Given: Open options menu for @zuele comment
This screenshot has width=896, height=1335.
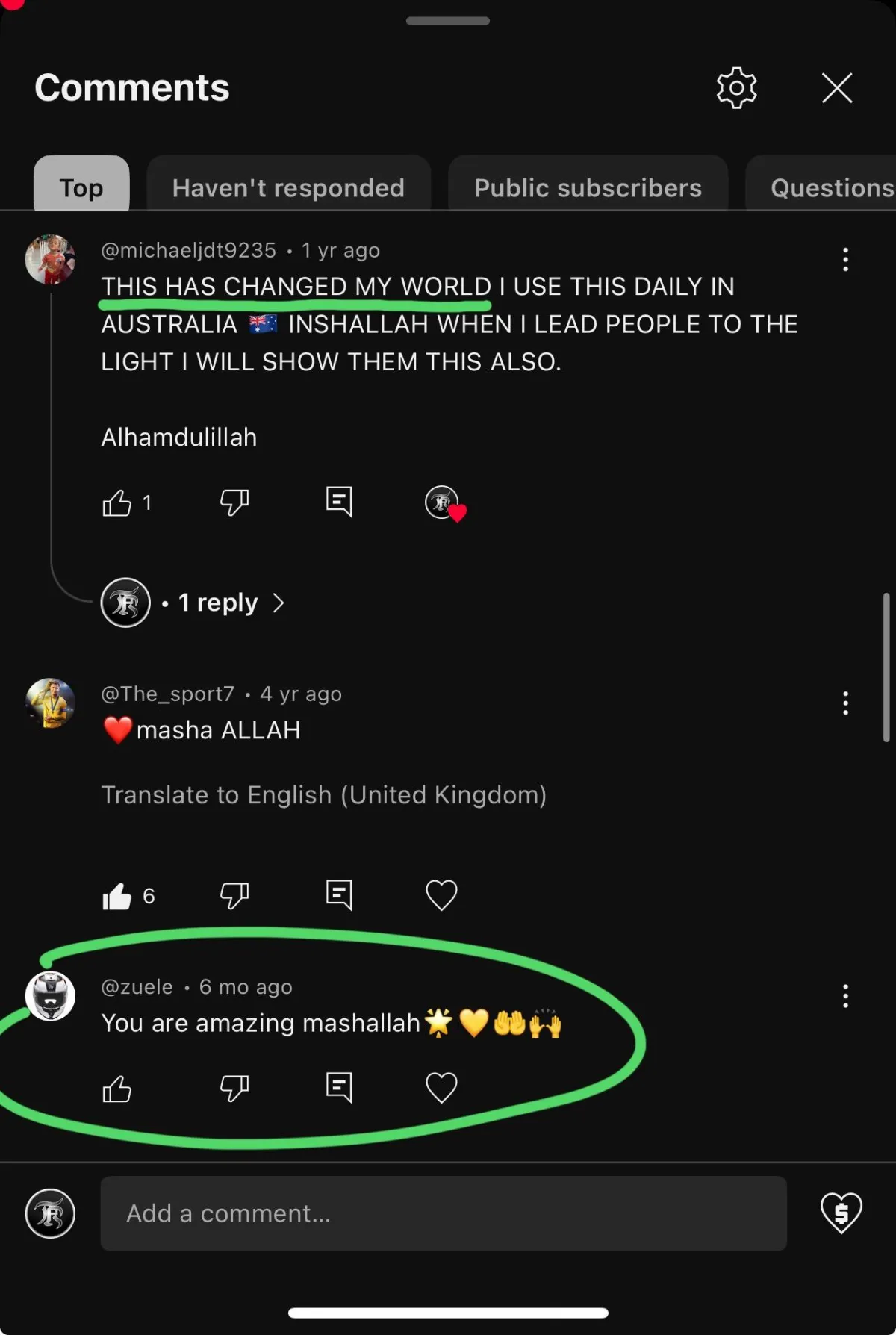Looking at the screenshot, I should click(x=845, y=996).
